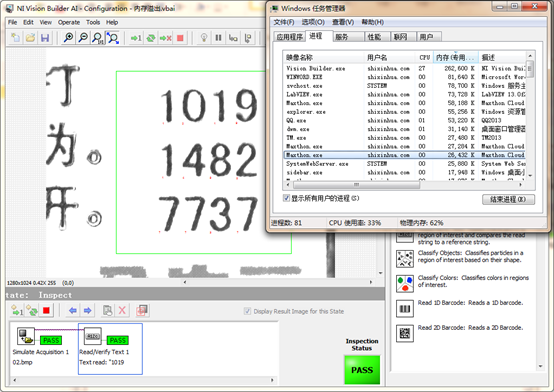Choose the Read 1D Barcode step icon
This screenshot has height=392, width=554.
click(405, 309)
